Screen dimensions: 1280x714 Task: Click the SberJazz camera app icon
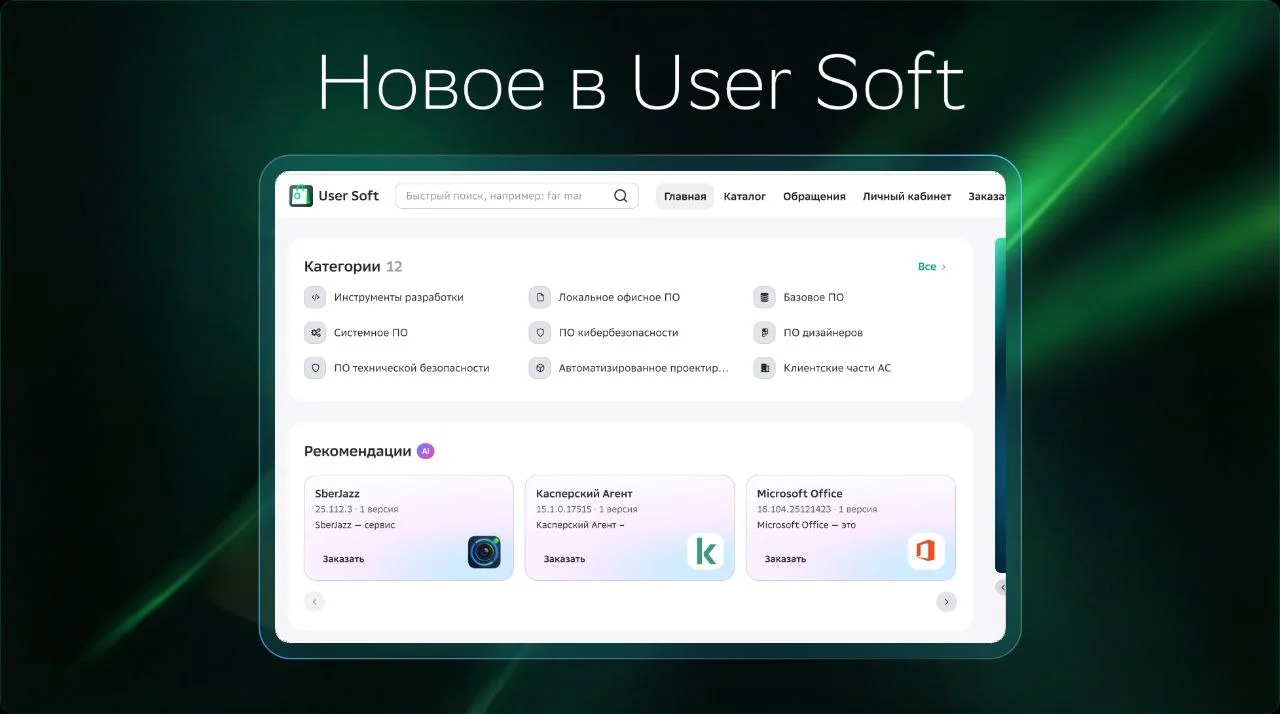pyautogui.click(x=484, y=552)
